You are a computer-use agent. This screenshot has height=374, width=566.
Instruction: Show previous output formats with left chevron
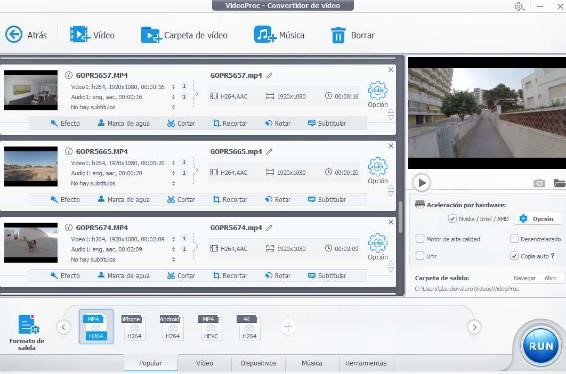coord(64,327)
